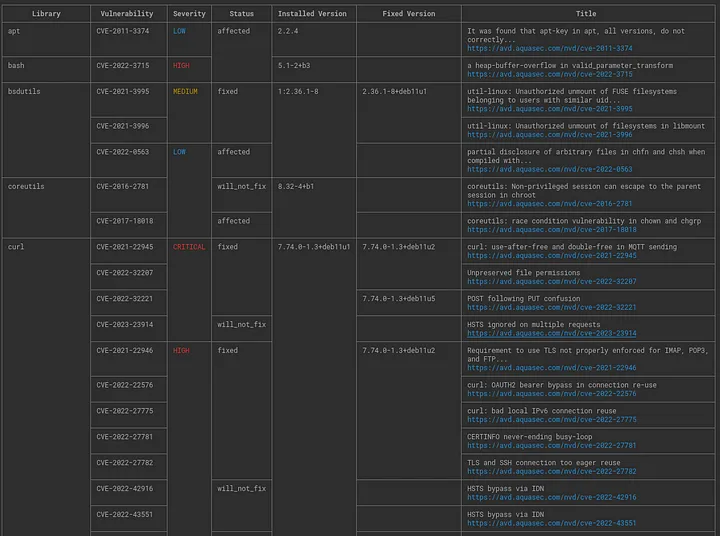Click the "Vulnerability" column header
The height and width of the screenshot is (536, 720).
pos(127,14)
